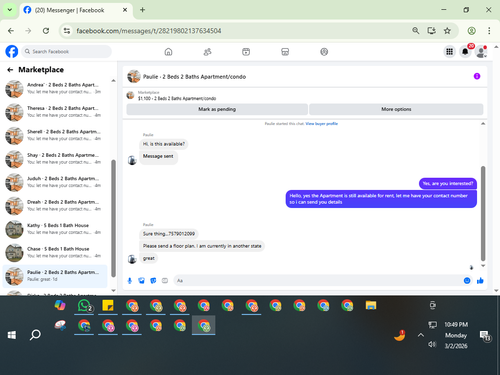Click the 'Please send a floor plan' message

(202, 246)
